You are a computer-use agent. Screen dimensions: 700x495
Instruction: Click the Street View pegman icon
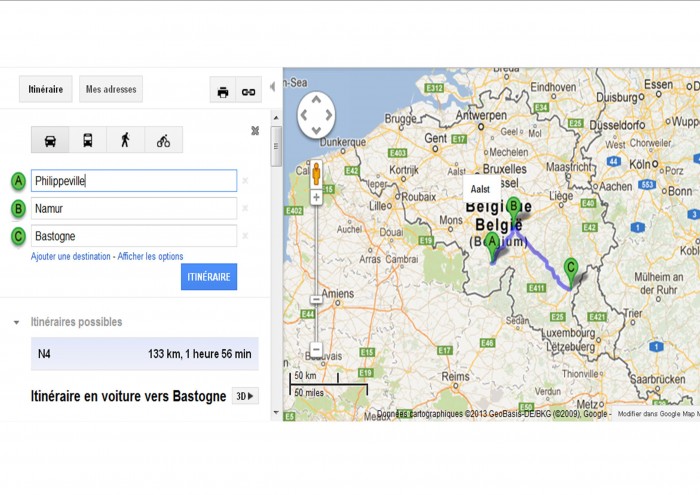coord(316,174)
